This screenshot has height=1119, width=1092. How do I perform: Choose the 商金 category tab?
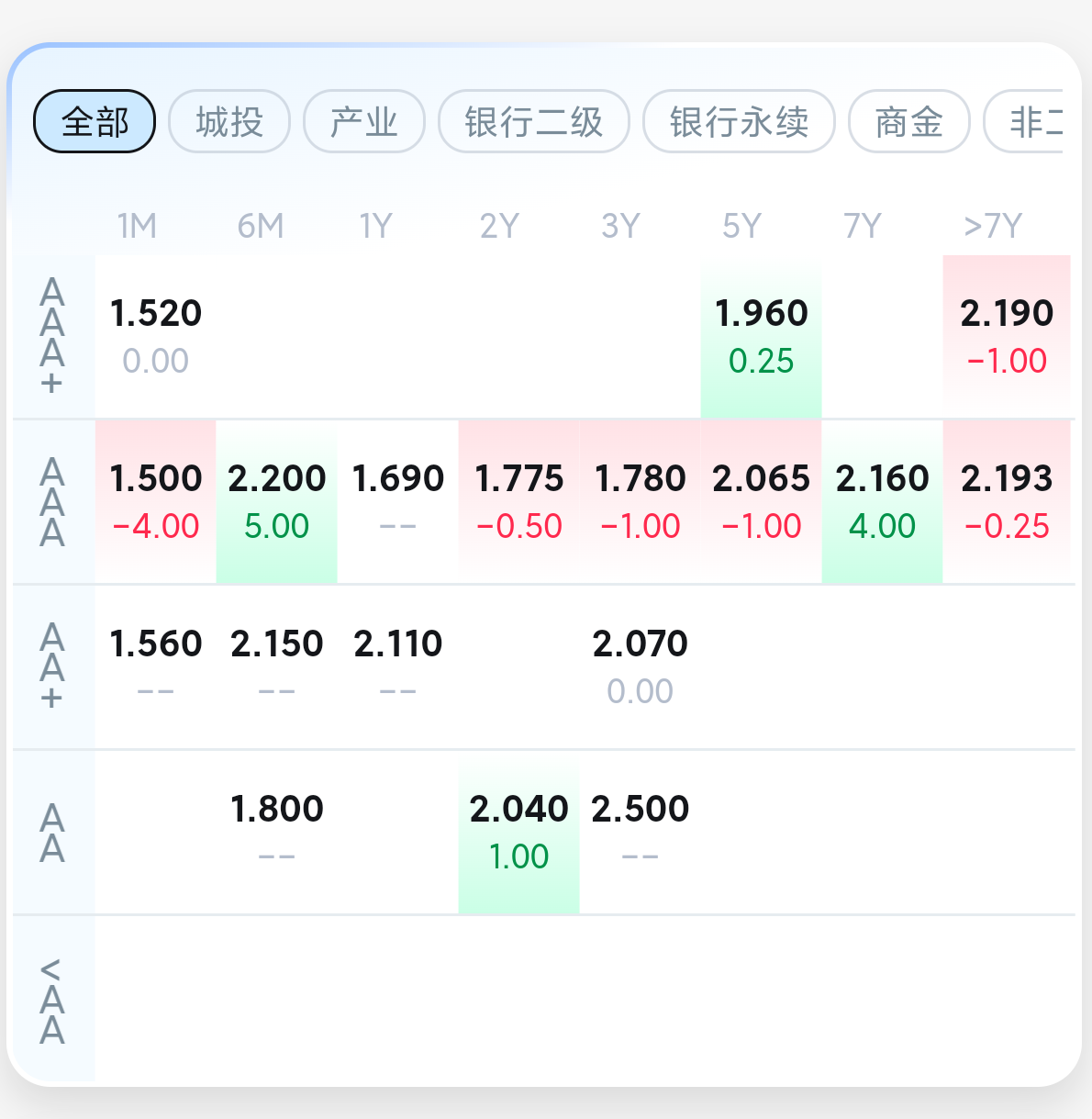908,121
